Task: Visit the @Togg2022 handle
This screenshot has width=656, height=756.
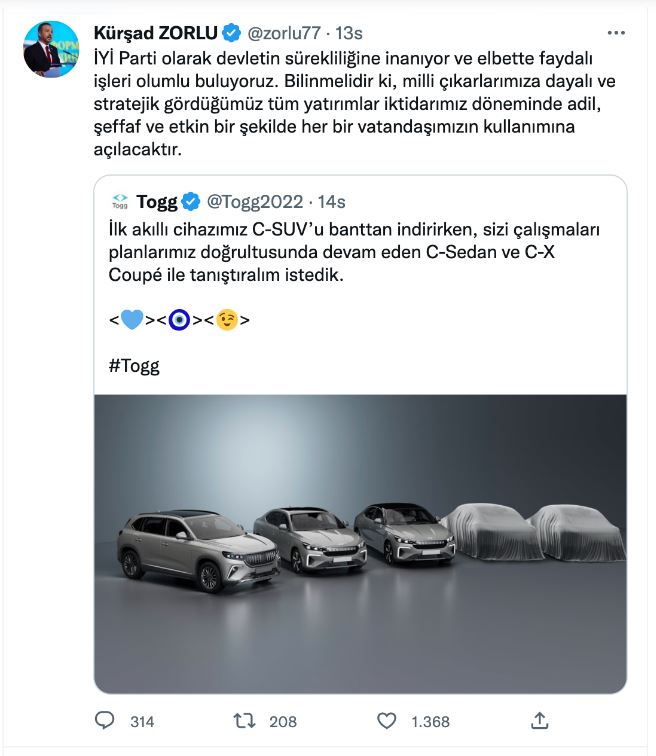Action: (255, 202)
